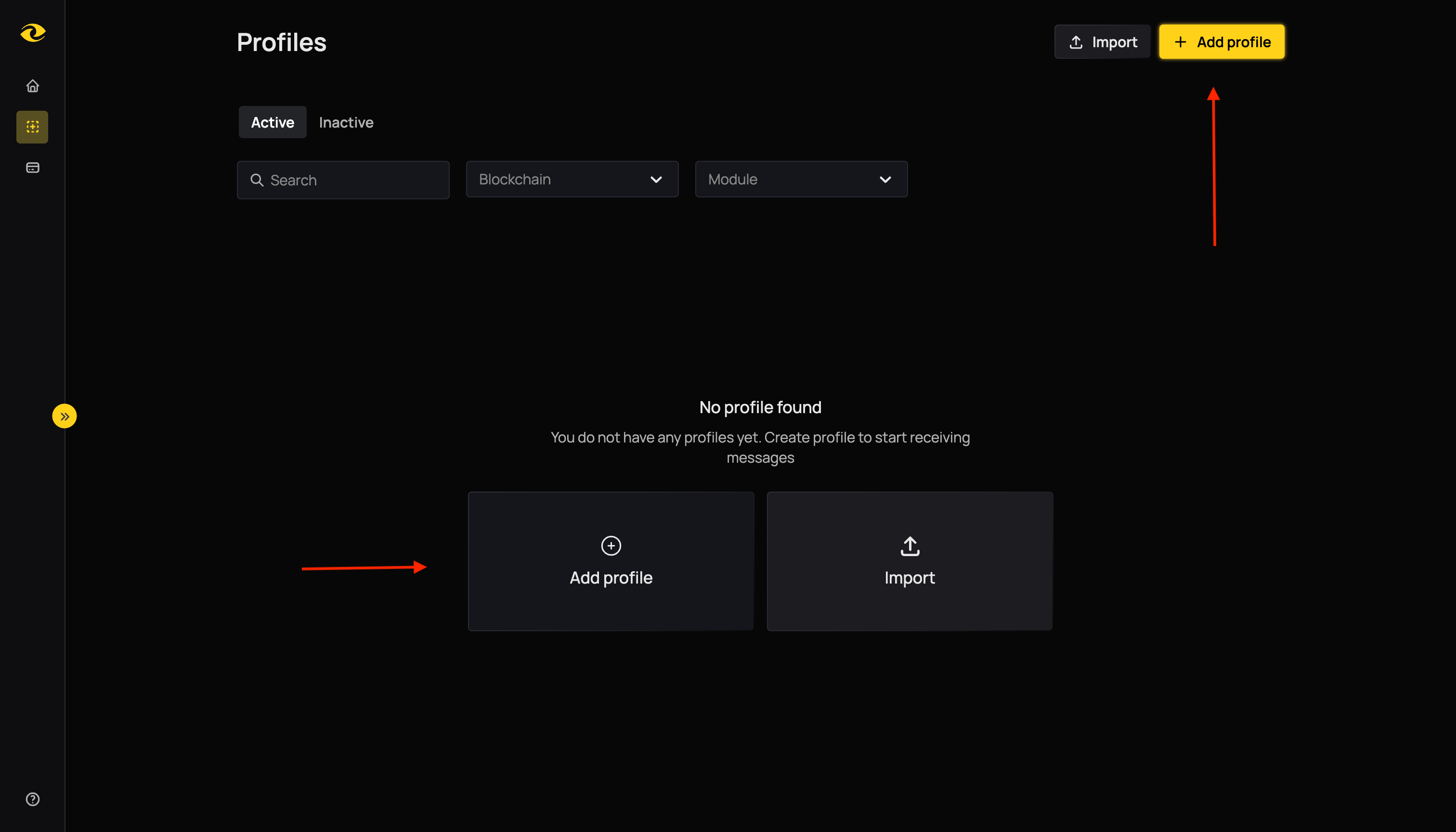Open the Home page from the sidebar
1456x832 pixels.
32,85
